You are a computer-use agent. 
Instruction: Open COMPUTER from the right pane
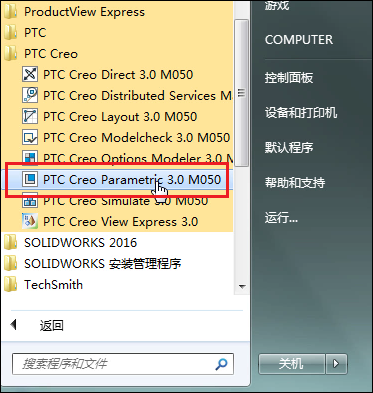click(299, 40)
